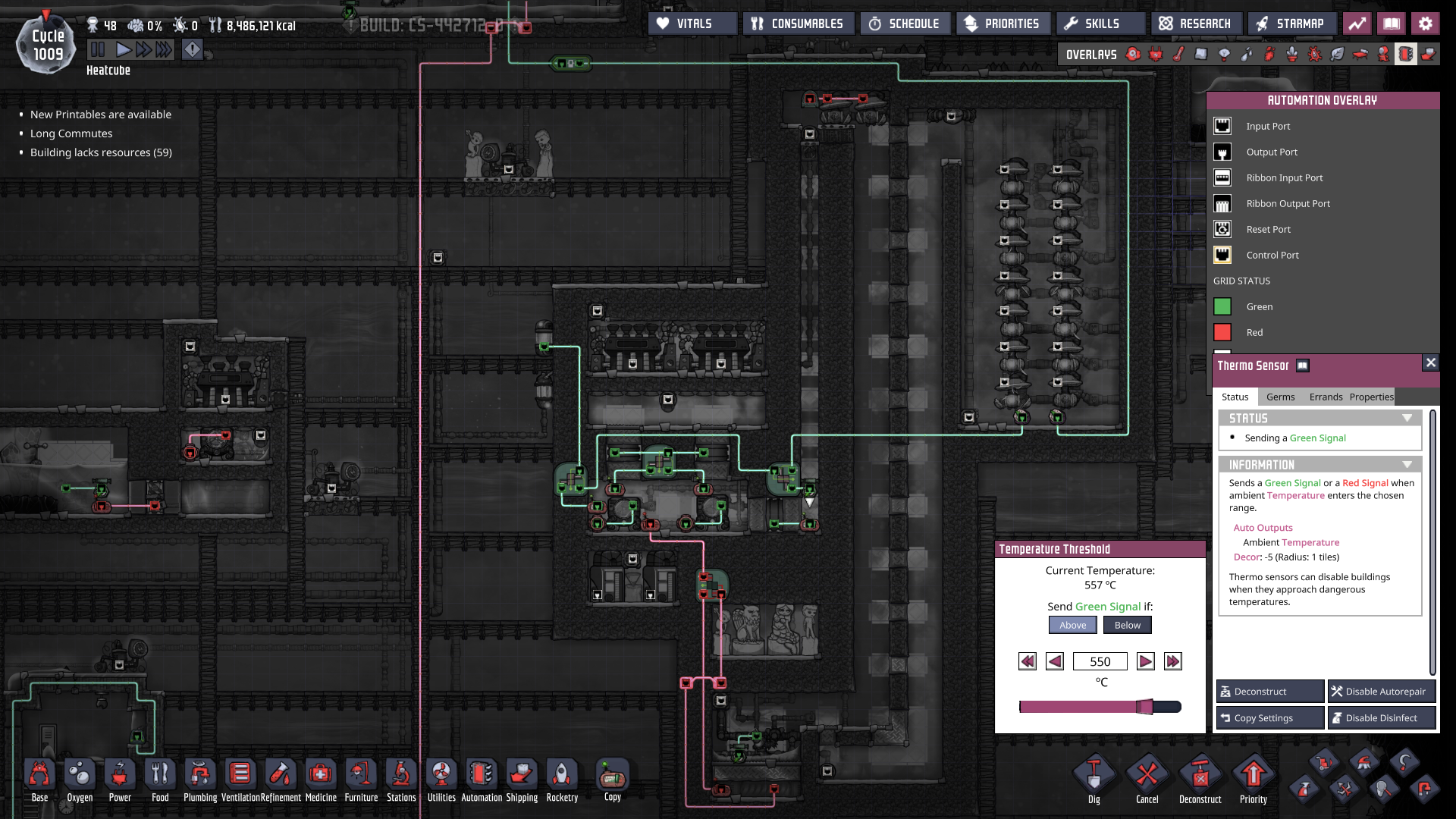Click Disable Autorepair button
Screen dimensions: 1456x819
1381,691
